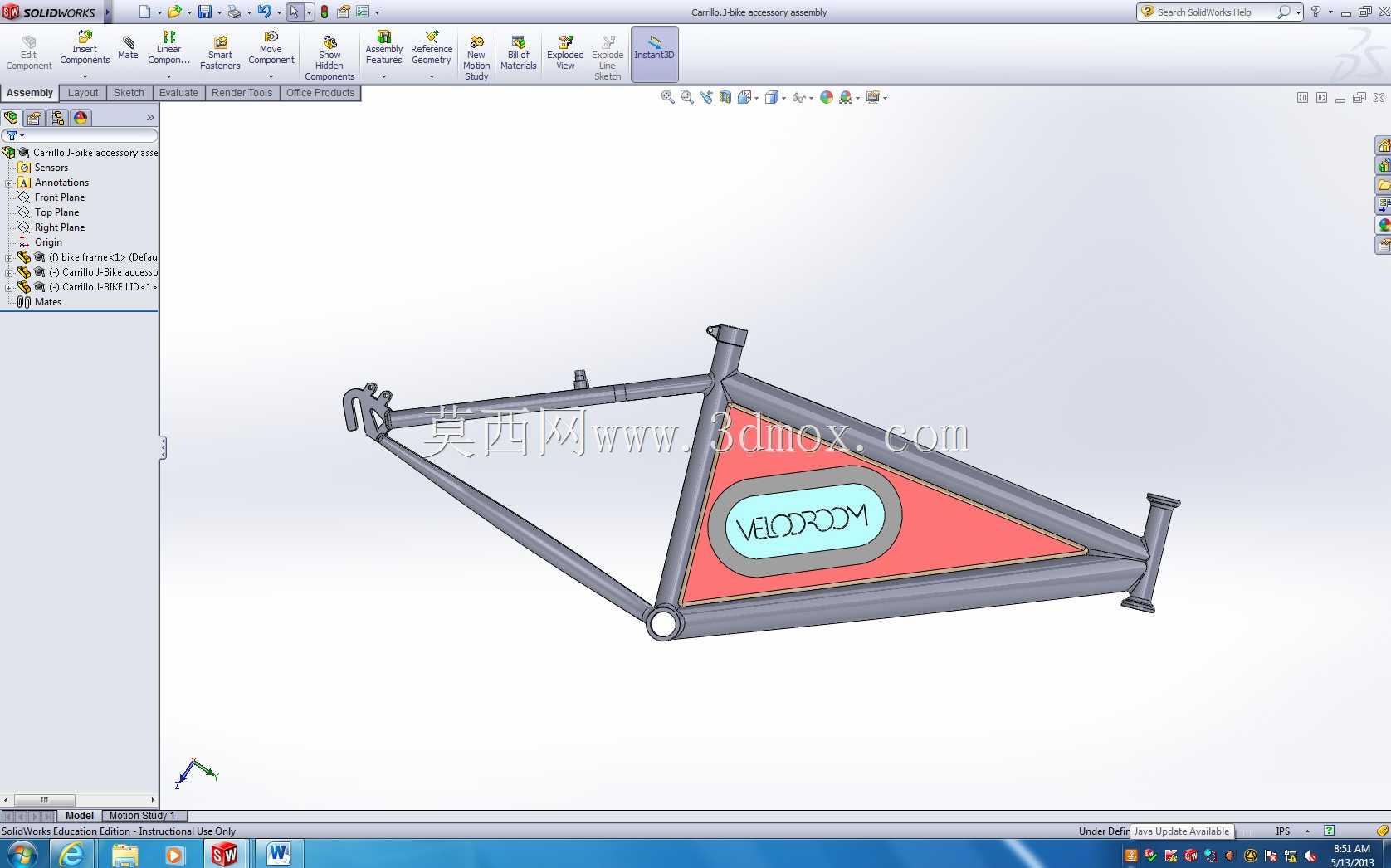Image resolution: width=1391 pixels, height=868 pixels.
Task: Insert a Bill of Materials
Action: [519, 53]
